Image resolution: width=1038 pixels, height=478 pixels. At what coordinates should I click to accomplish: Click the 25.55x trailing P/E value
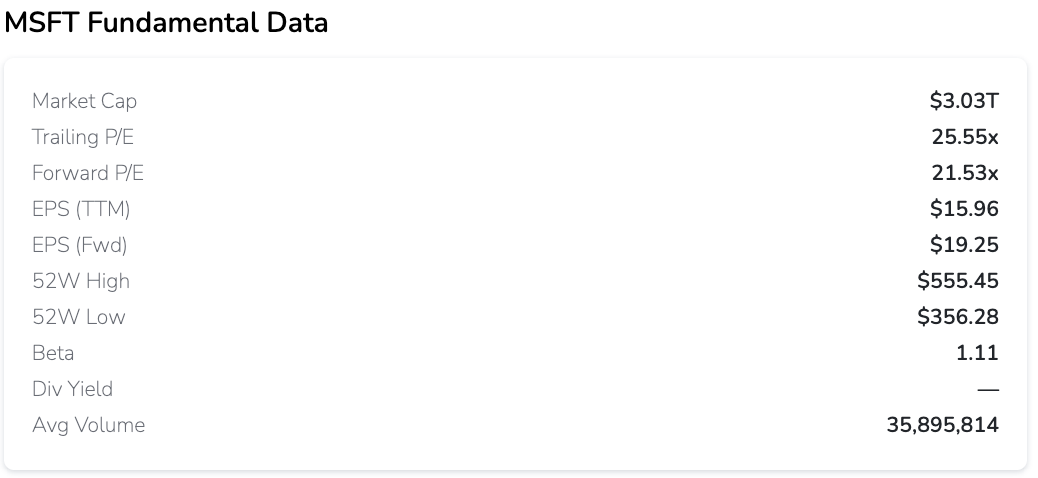(965, 137)
